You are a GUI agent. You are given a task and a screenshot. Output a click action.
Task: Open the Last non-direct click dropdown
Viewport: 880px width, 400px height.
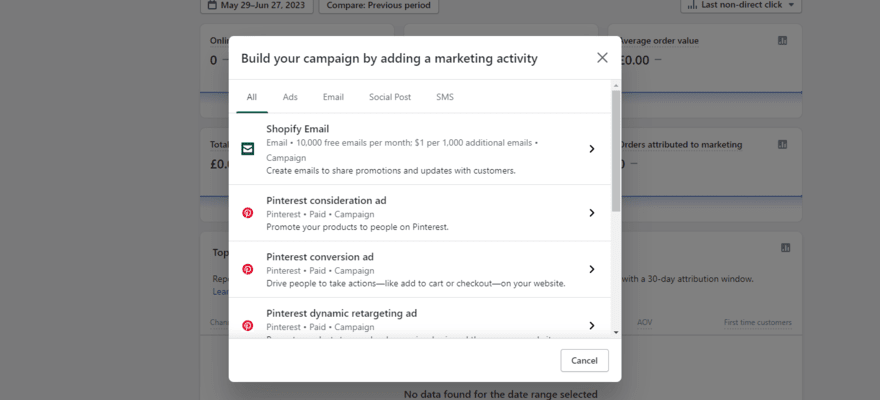[741, 6]
